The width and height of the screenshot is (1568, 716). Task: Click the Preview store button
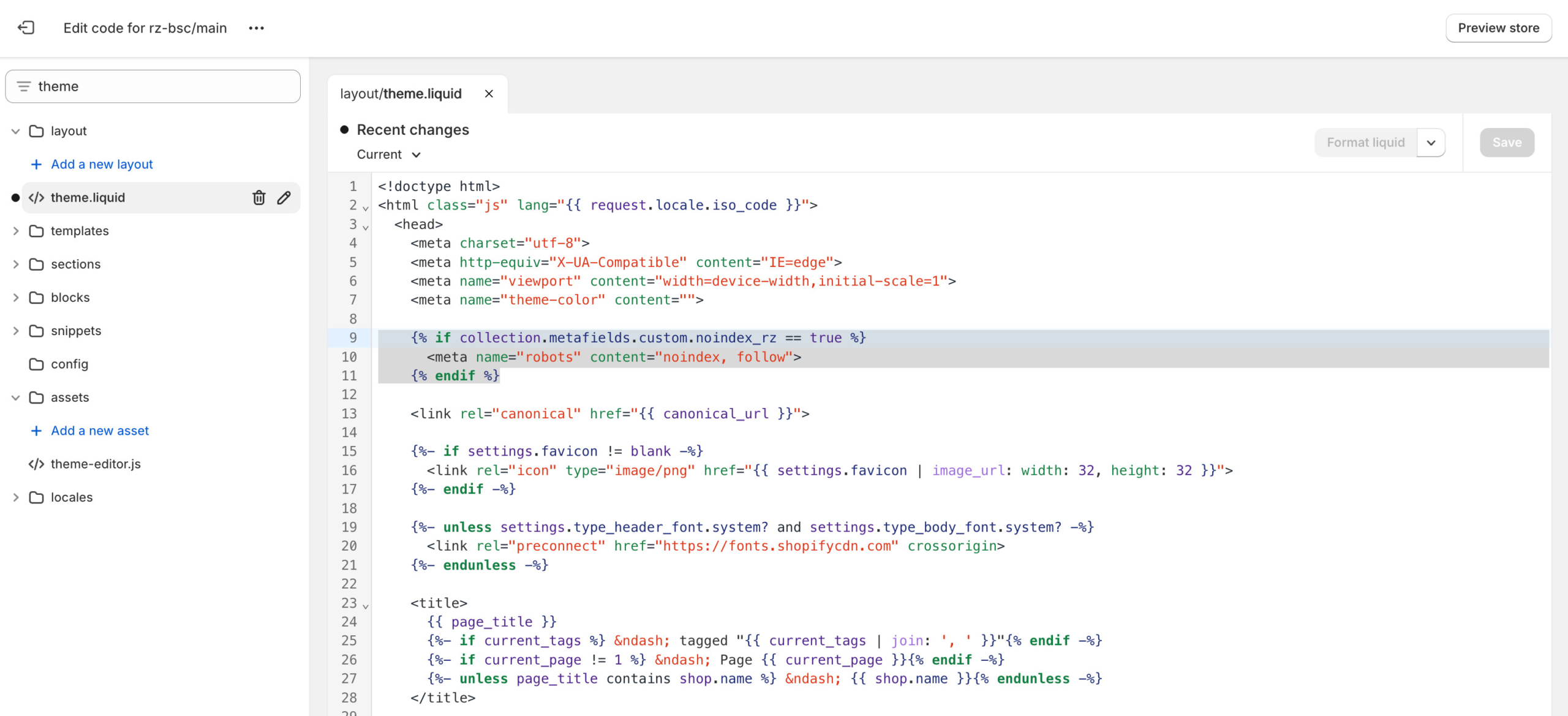[1498, 28]
